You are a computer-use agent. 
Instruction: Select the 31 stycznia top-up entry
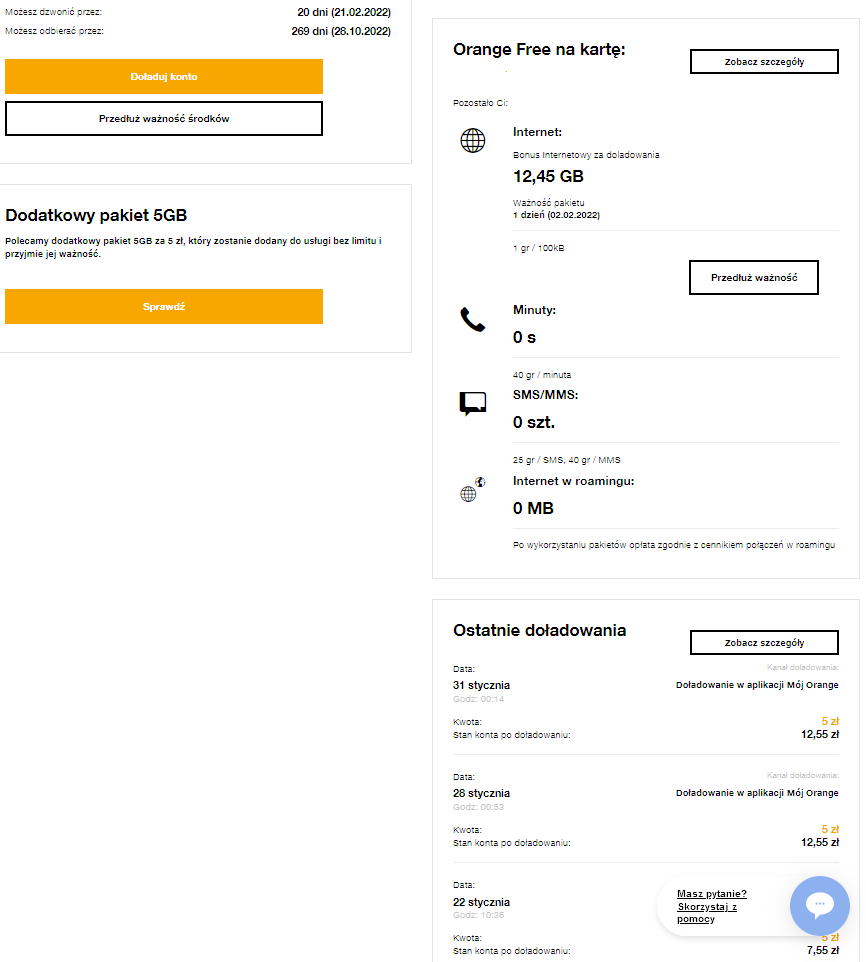tap(482, 685)
